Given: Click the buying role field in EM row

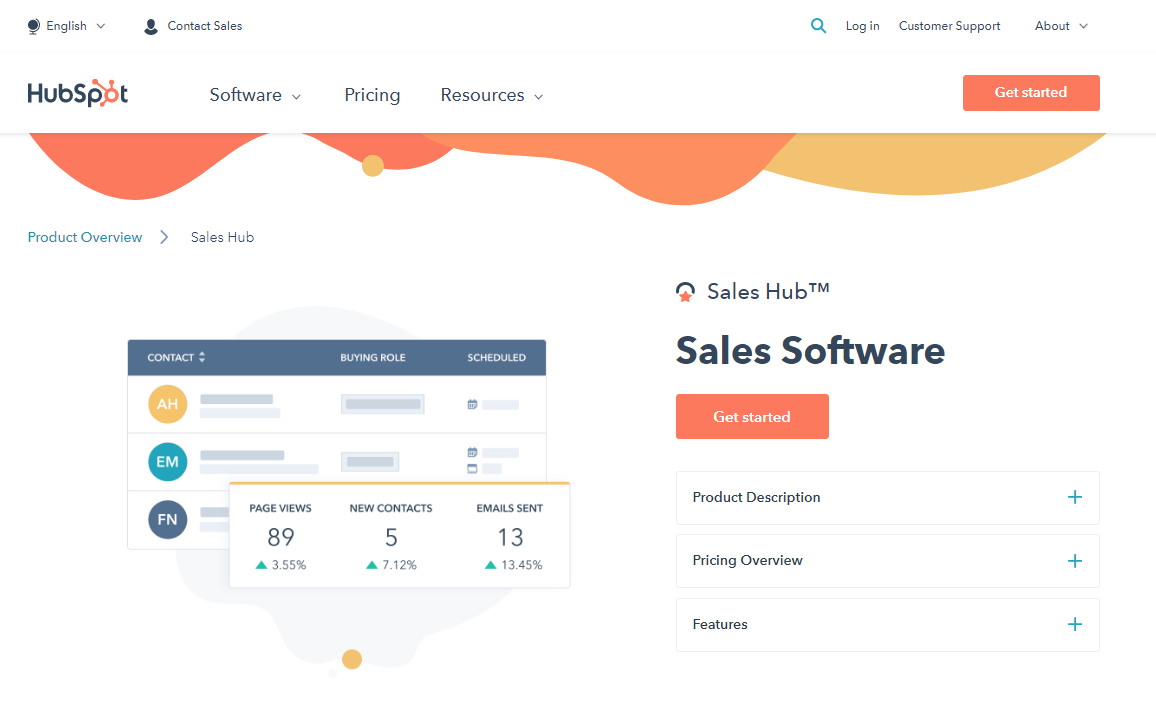Looking at the screenshot, I should (370, 461).
